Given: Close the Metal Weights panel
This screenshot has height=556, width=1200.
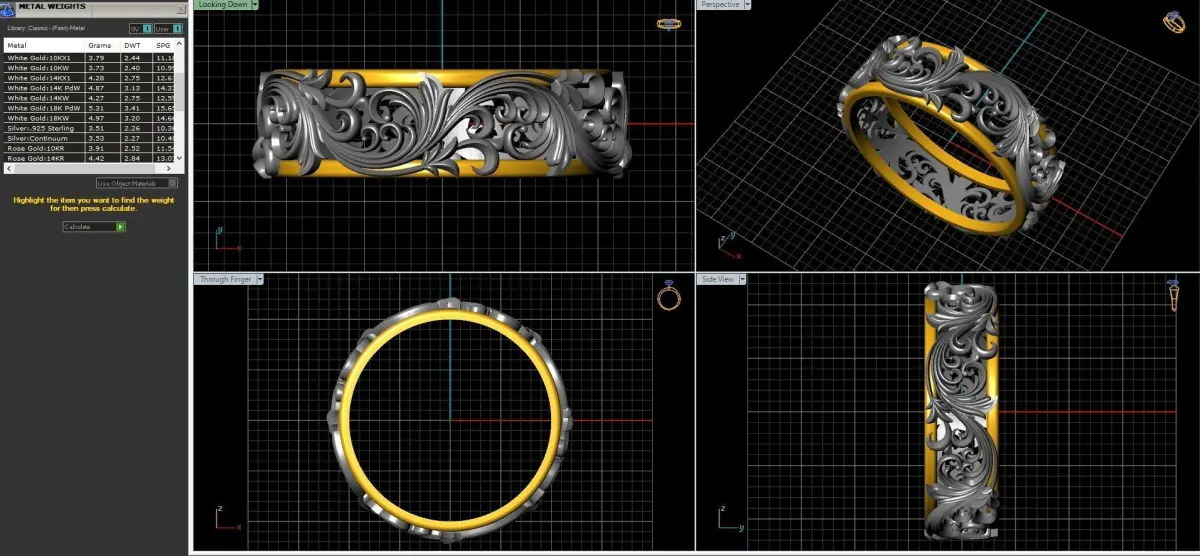Looking at the screenshot, I should (180, 9).
